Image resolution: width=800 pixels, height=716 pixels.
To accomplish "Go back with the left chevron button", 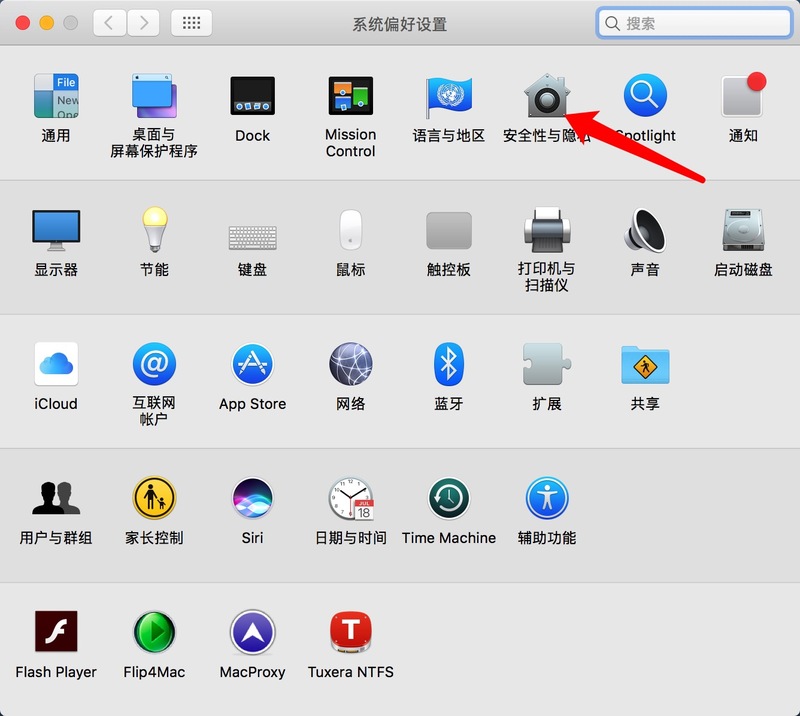I will click(109, 23).
